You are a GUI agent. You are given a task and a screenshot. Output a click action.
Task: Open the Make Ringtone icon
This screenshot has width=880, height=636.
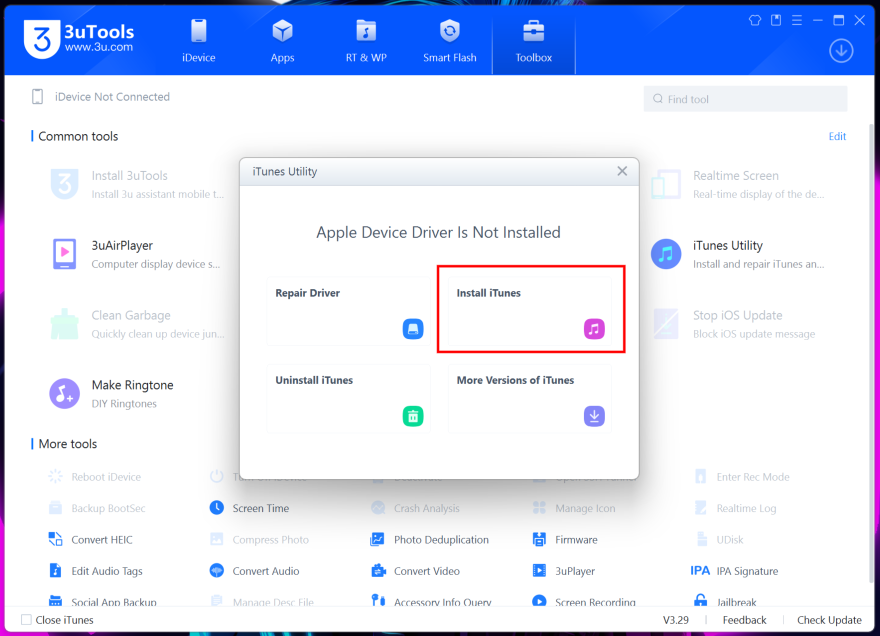64,393
